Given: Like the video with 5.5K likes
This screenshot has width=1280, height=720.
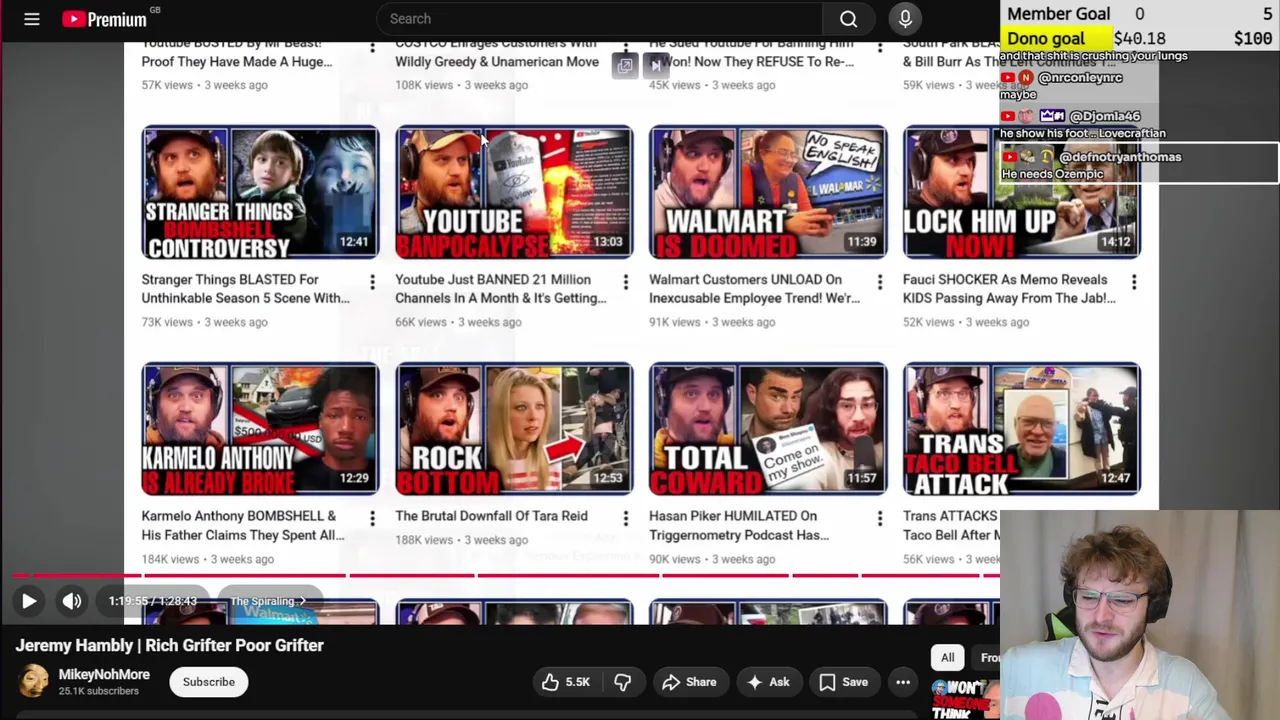Looking at the screenshot, I should (x=565, y=682).
